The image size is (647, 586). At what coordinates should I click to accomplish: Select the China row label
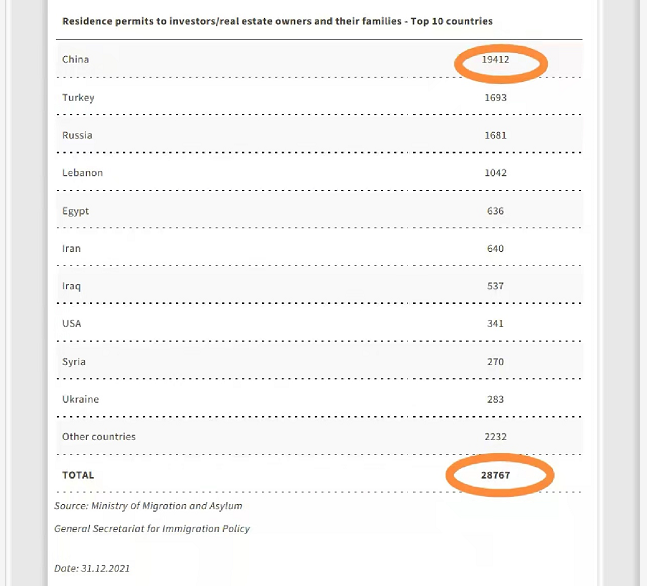[x=76, y=59]
